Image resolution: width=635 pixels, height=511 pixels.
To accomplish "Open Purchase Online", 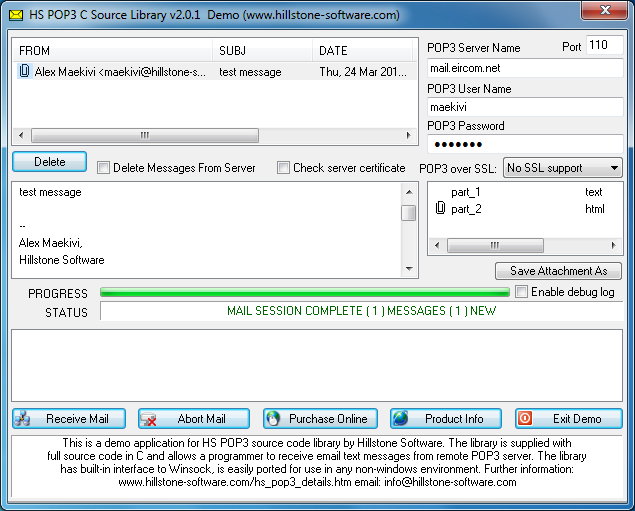I will (320, 419).
